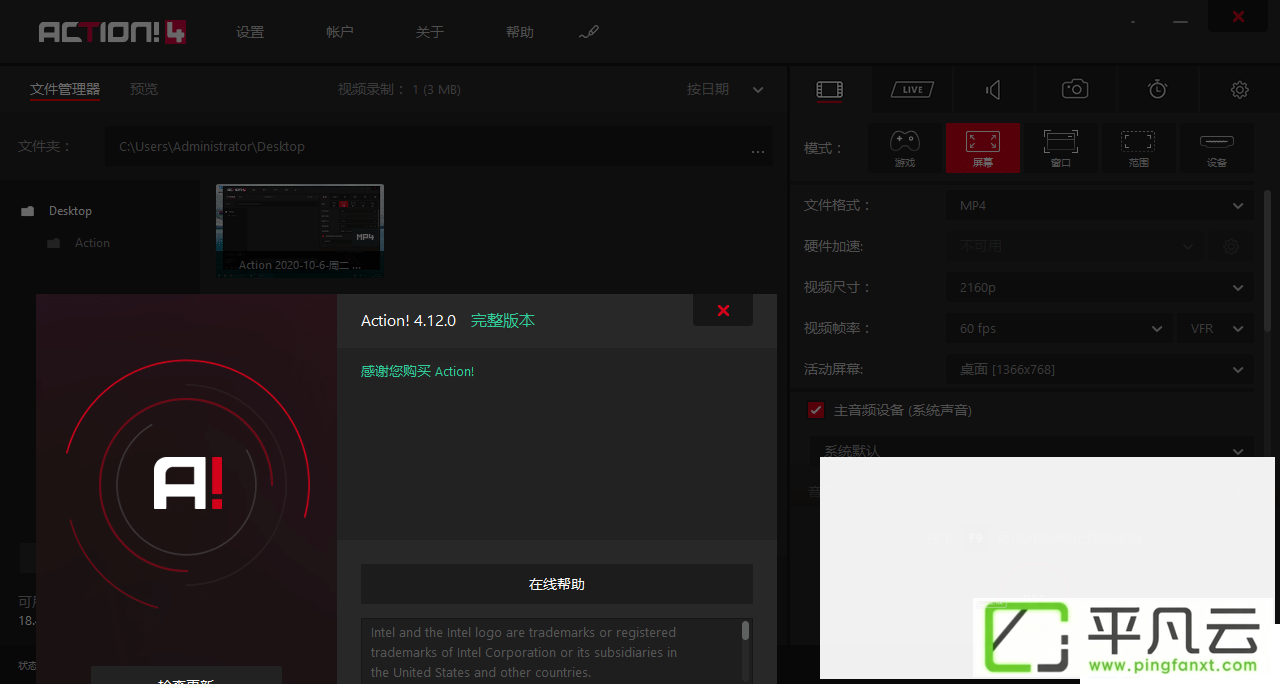The image size is (1280, 684).
Task: Select the Desktop folder in tree
Action: [x=70, y=211]
